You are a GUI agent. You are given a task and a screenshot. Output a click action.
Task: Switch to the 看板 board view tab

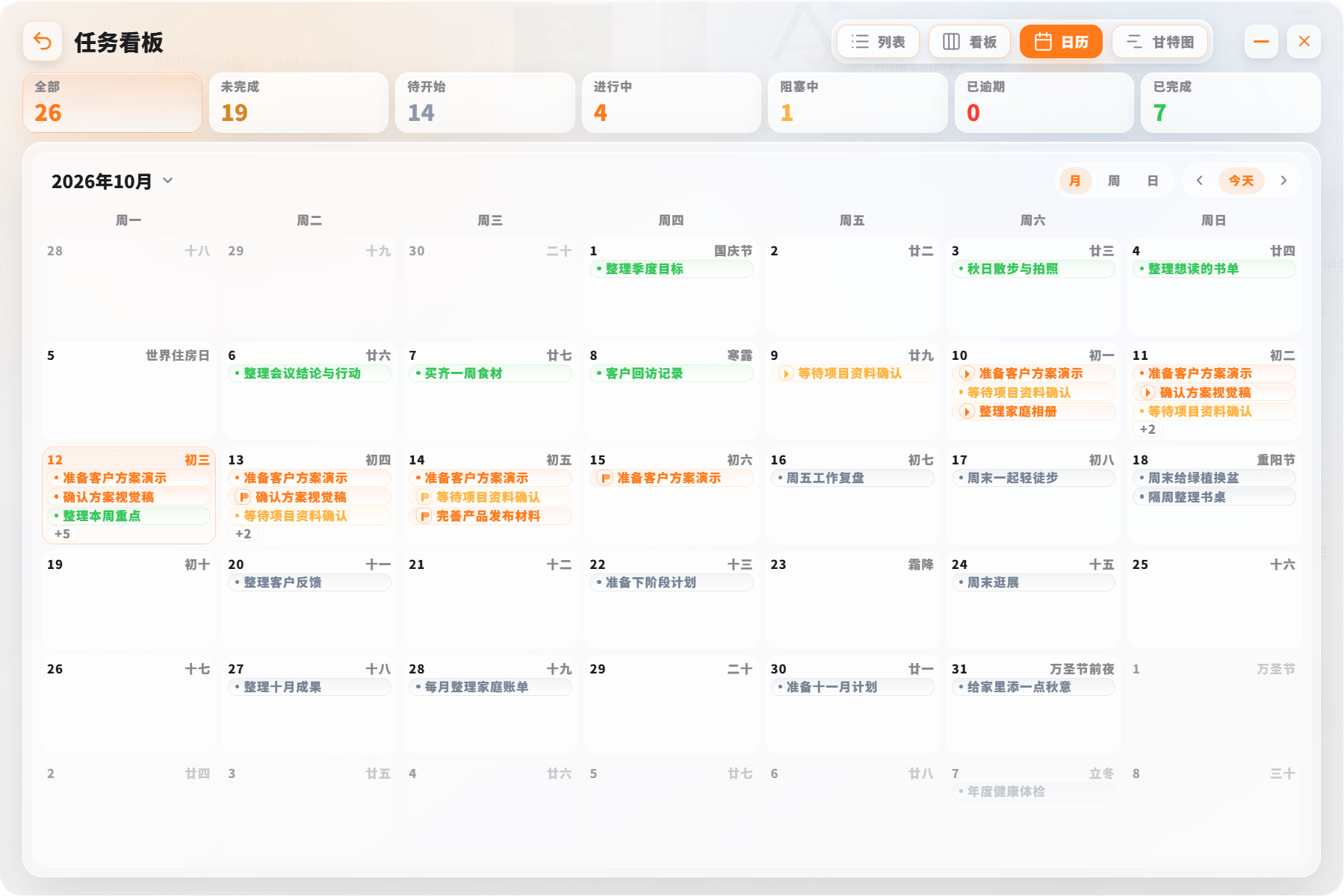(x=970, y=42)
